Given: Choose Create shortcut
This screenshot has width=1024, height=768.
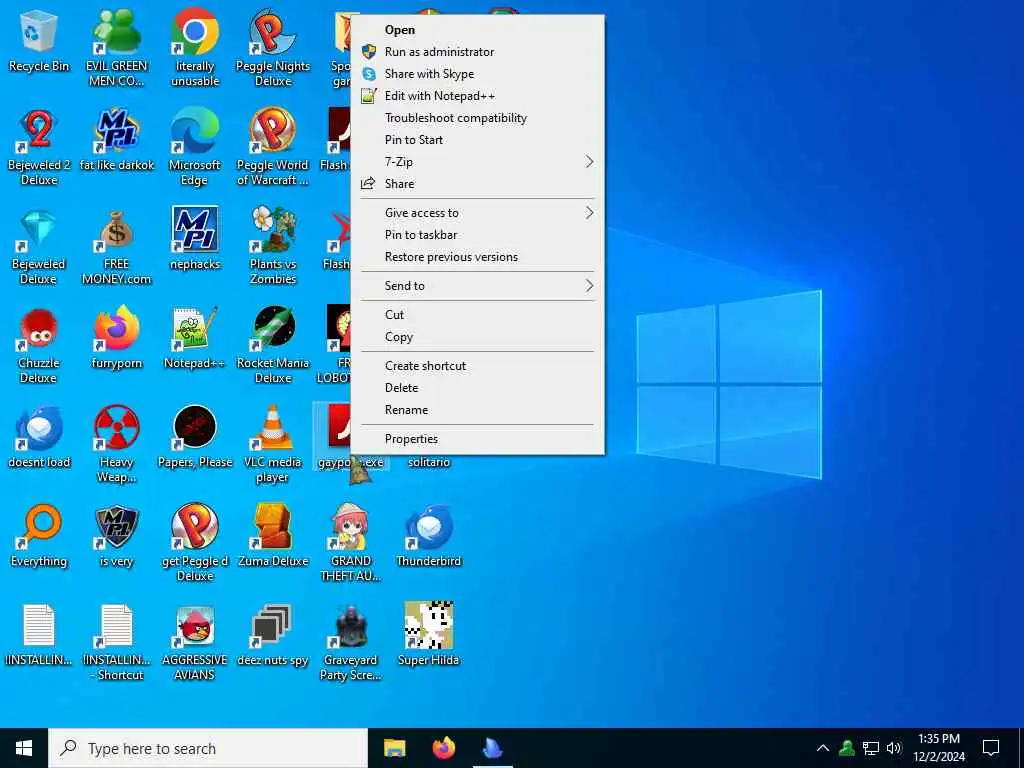Looking at the screenshot, I should 477,366.
